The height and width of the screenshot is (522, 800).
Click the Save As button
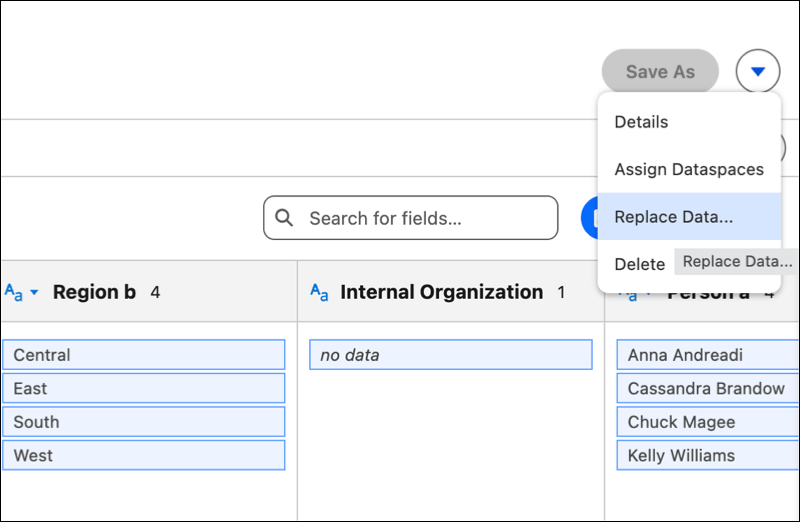(x=660, y=71)
